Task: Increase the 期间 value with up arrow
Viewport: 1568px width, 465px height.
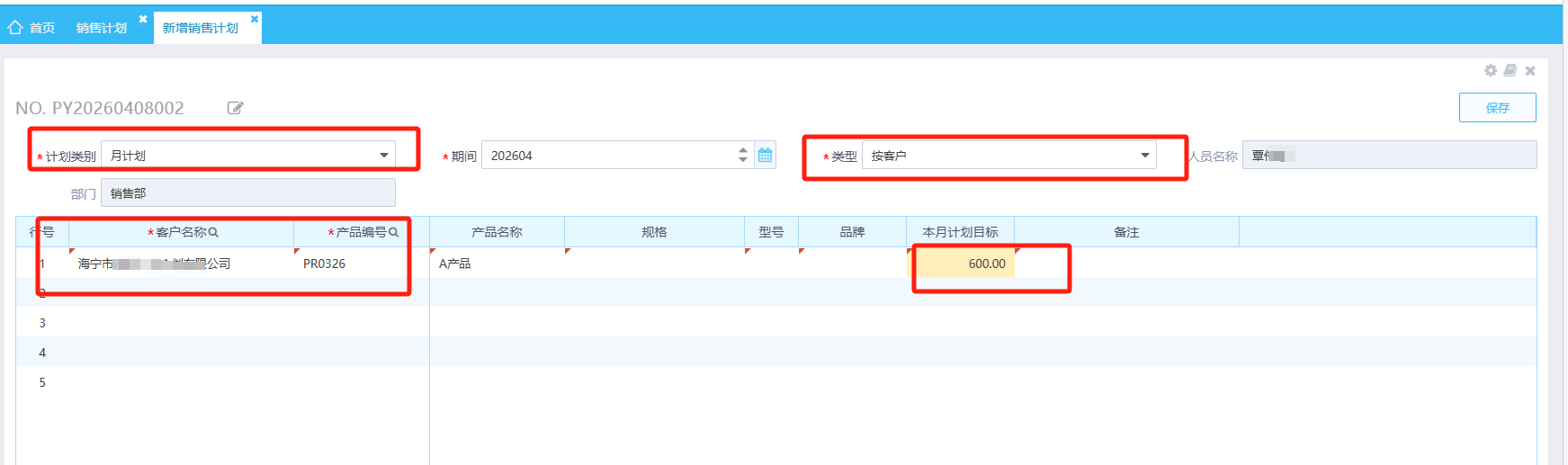Action: 743,150
